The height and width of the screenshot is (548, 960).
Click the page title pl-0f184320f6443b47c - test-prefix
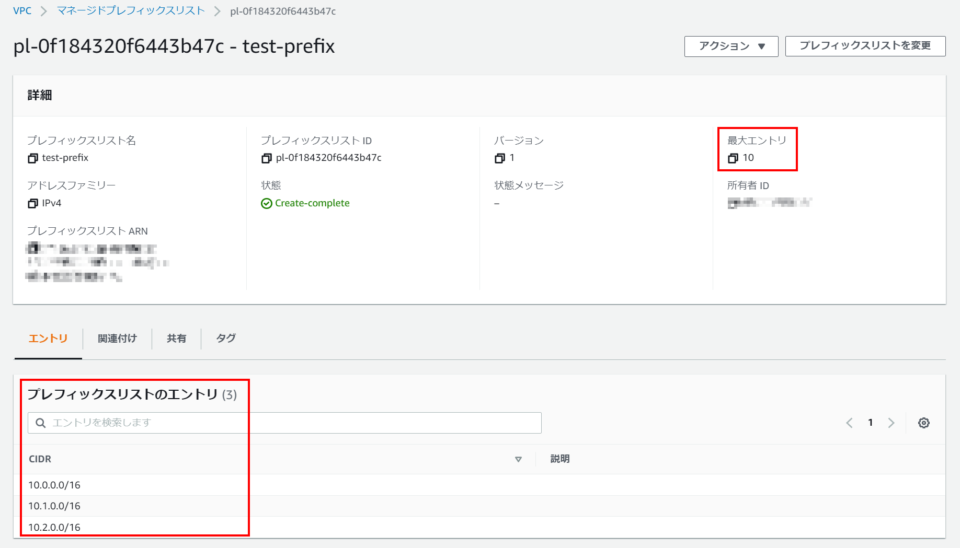(174, 47)
